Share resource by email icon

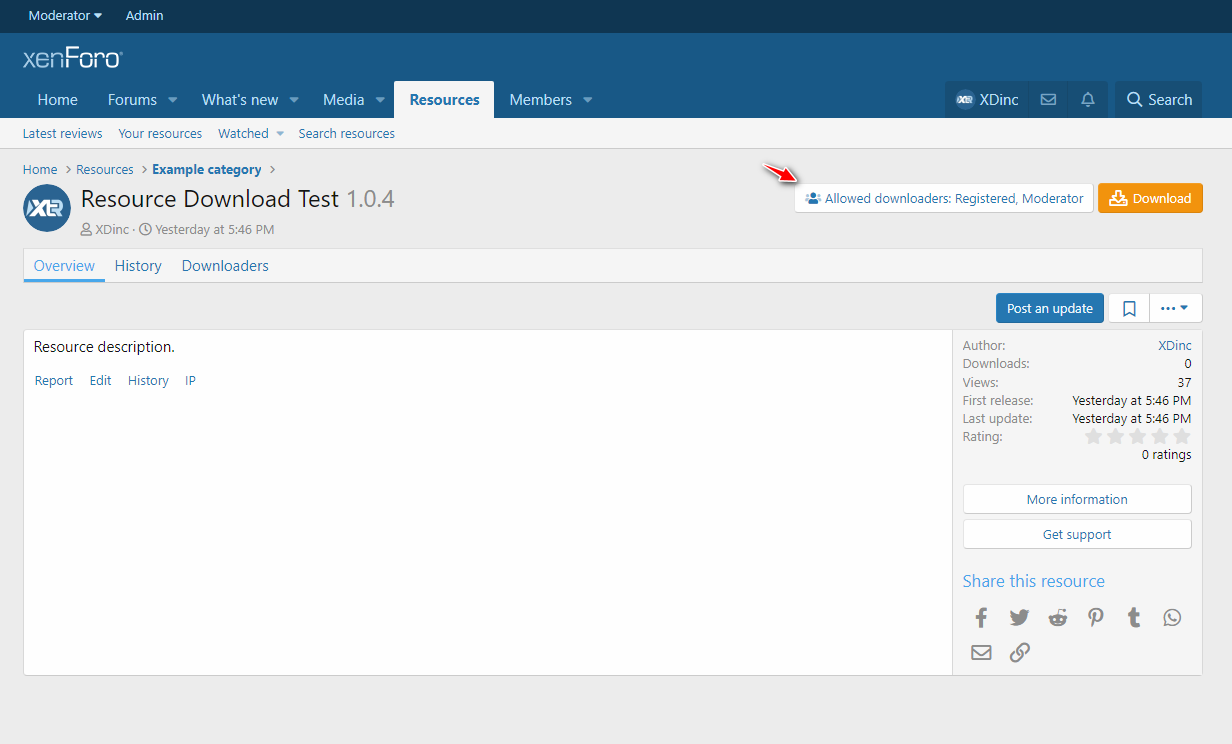[981, 653]
